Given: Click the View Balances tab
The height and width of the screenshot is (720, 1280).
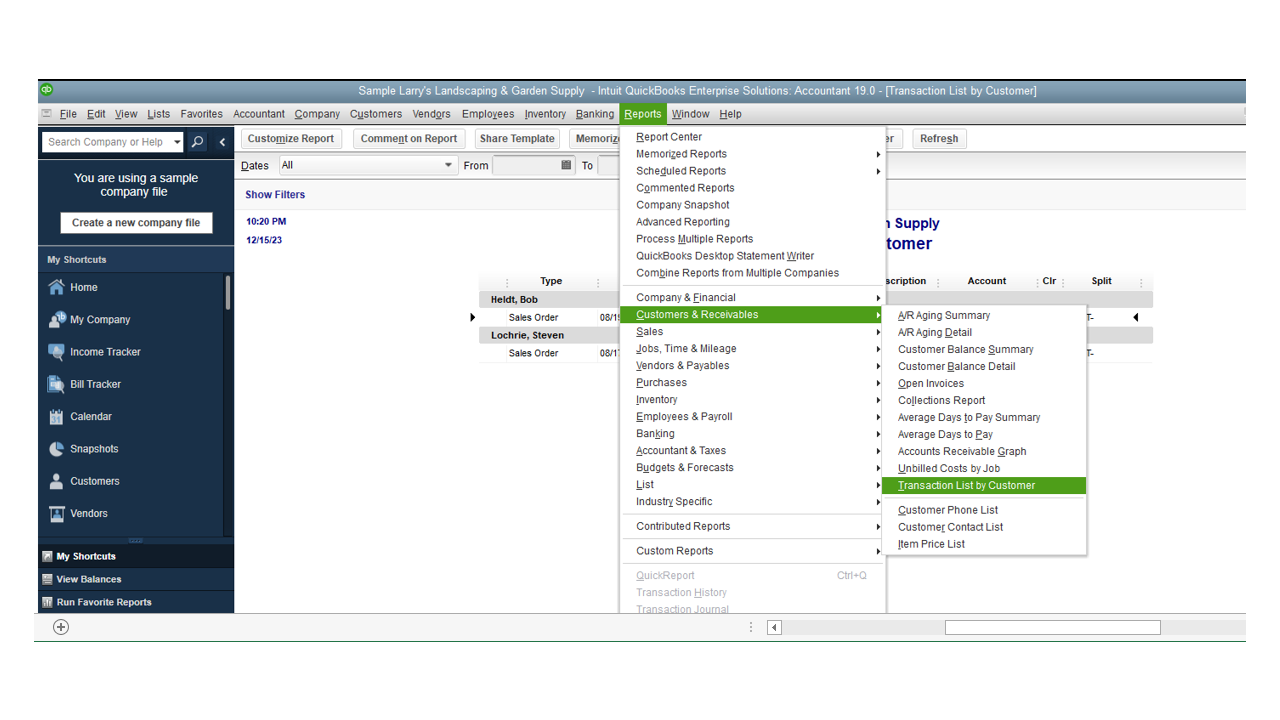Looking at the screenshot, I should (136, 579).
